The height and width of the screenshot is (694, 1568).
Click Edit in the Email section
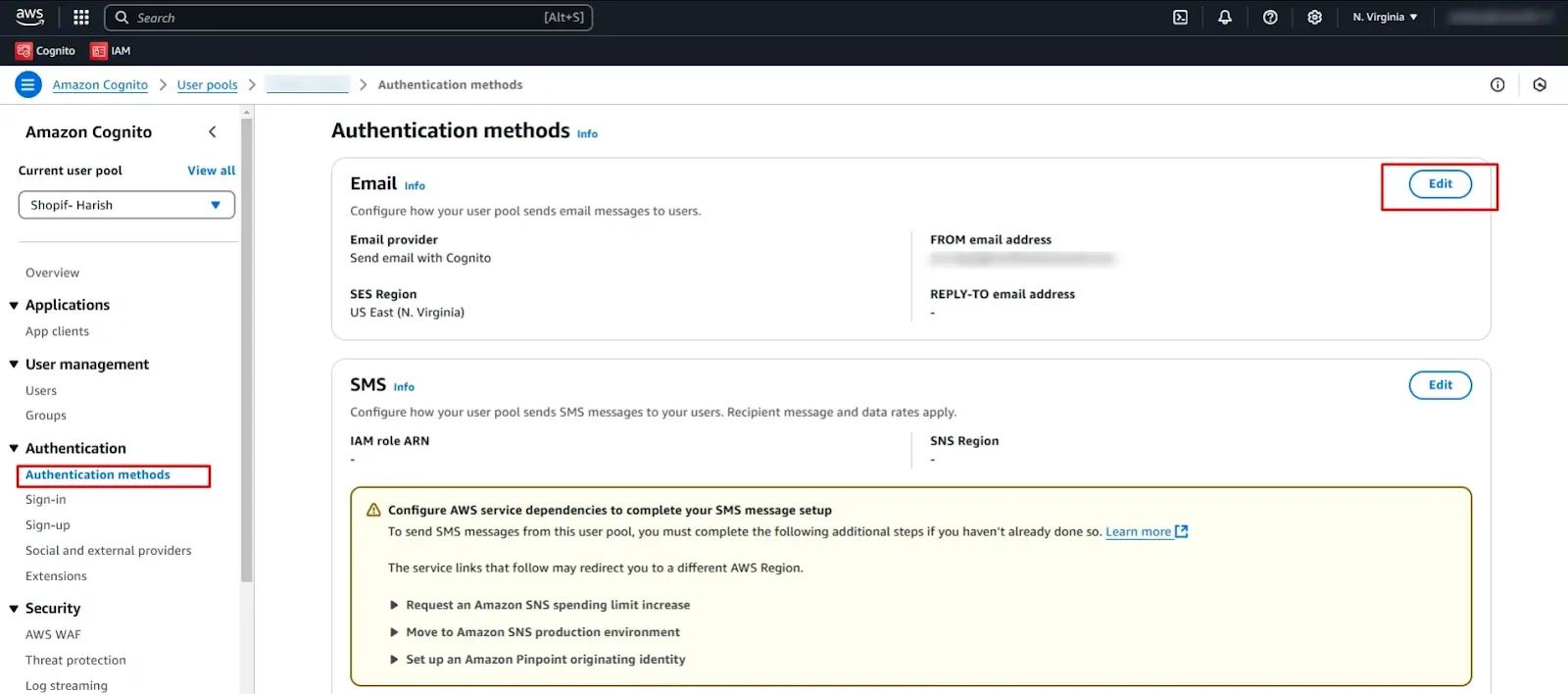(1441, 184)
